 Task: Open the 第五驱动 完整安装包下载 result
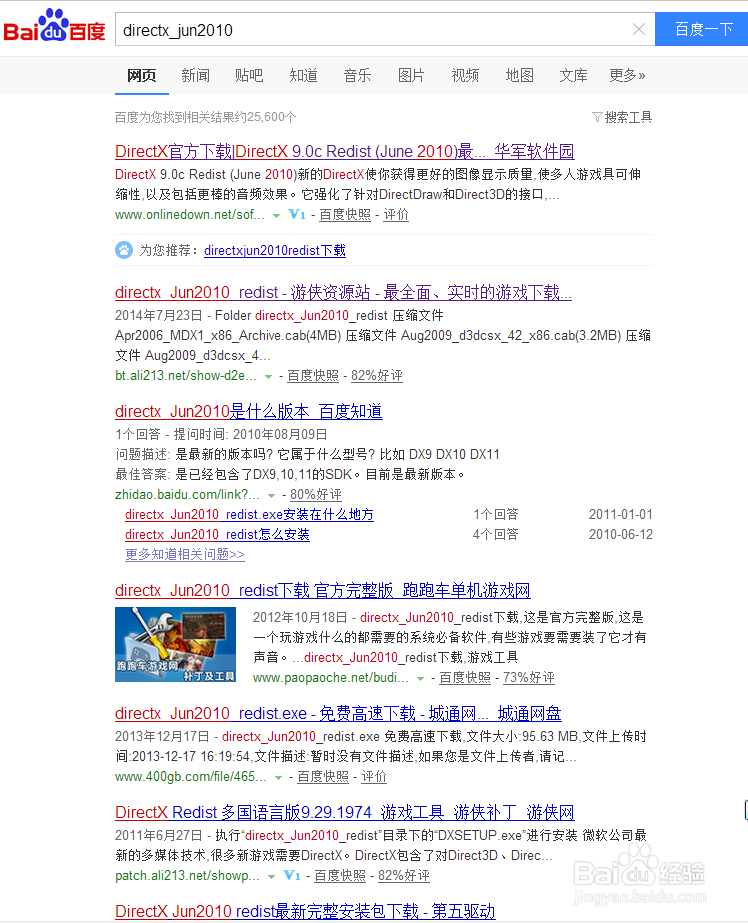pyautogui.click(x=305, y=912)
